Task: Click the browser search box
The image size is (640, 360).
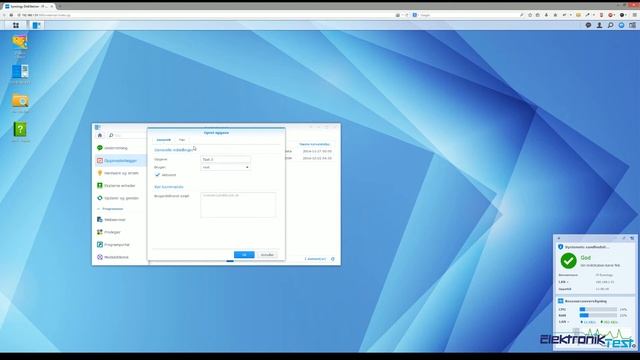Action: pyautogui.click(x=467, y=15)
